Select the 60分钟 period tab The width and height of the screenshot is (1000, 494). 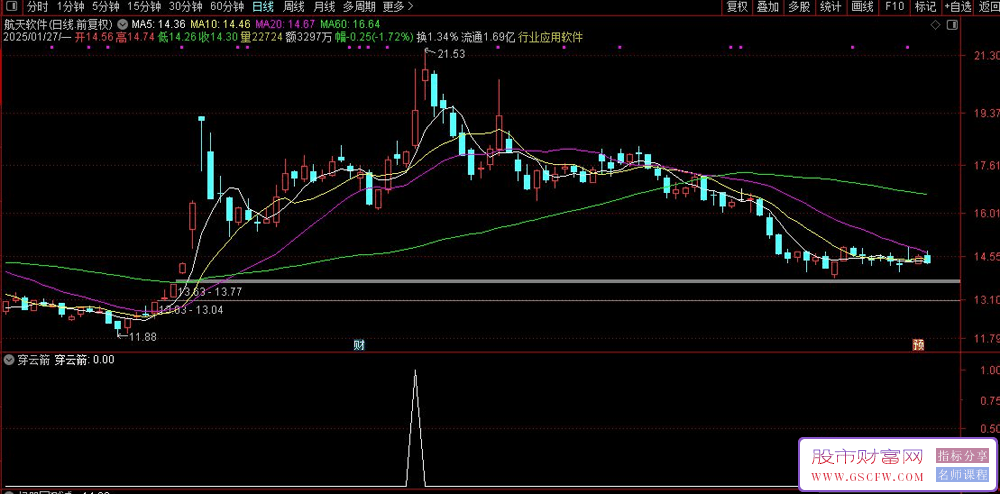227,7
